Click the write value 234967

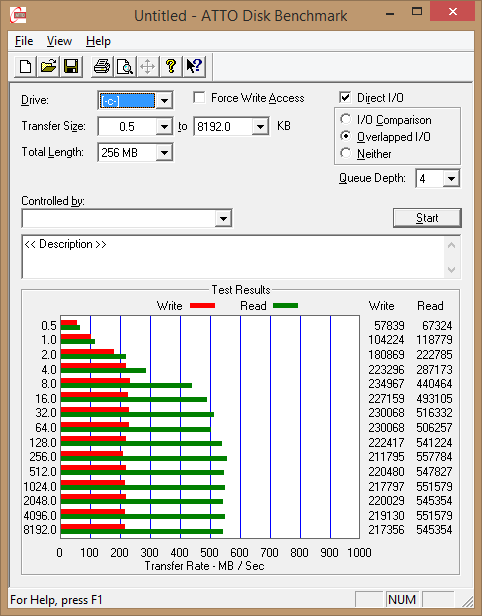(x=386, y=383)
